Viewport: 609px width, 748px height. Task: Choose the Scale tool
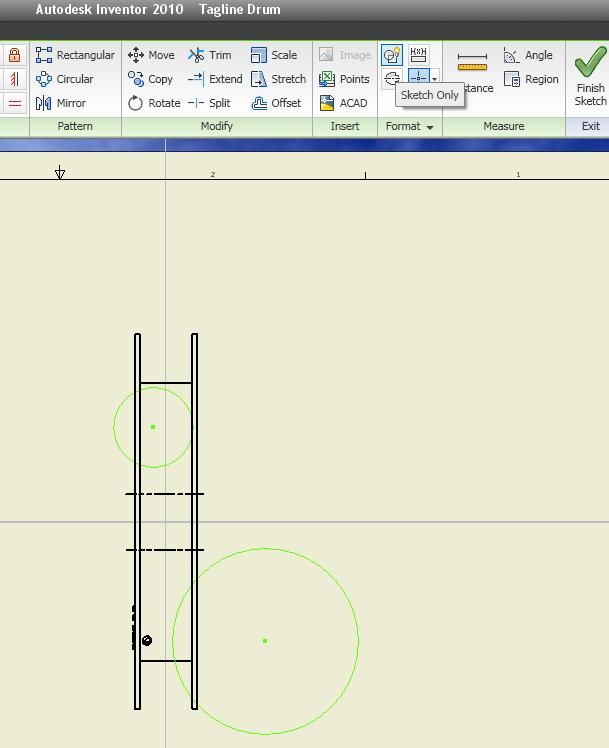click(x=274, y=55)
